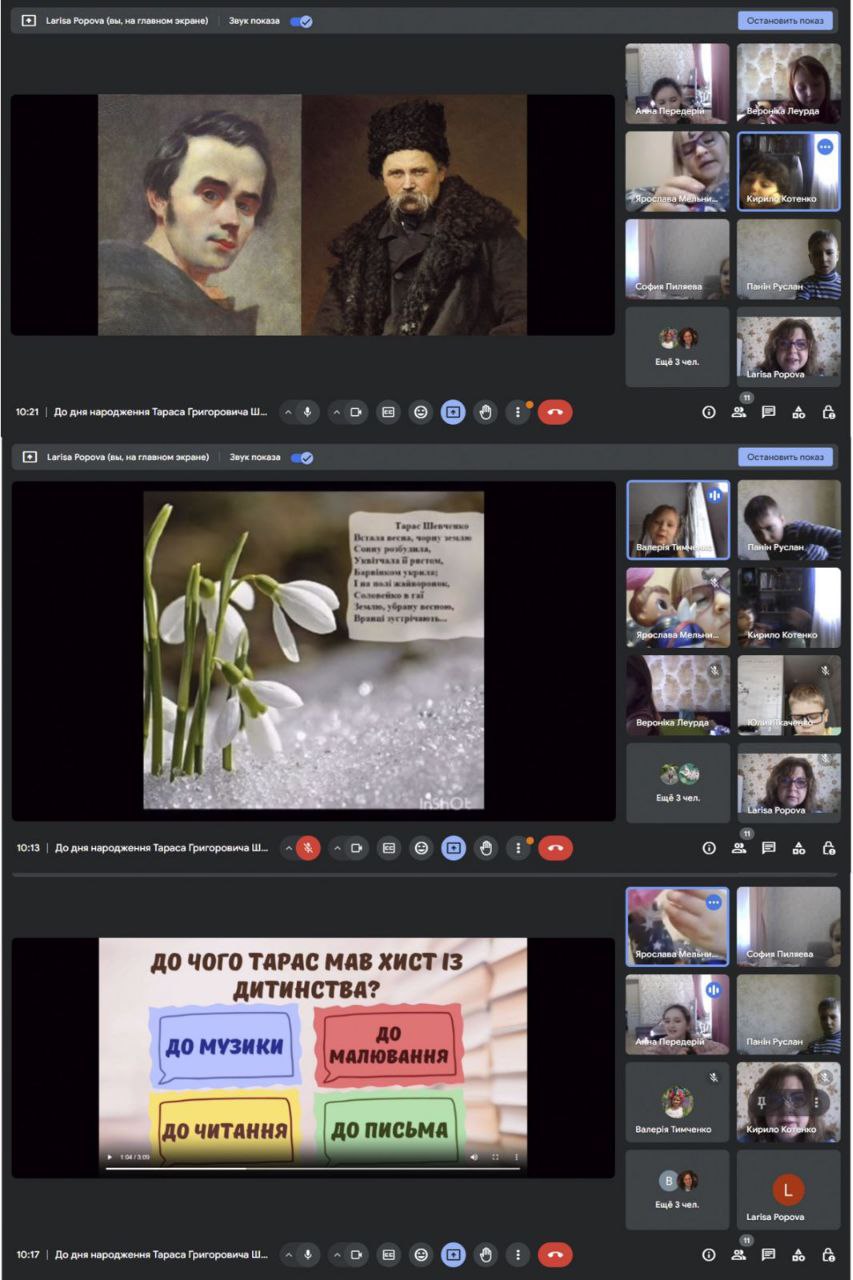Stop presenting via the middle 'Остановить показ' button

coord(785,457)
